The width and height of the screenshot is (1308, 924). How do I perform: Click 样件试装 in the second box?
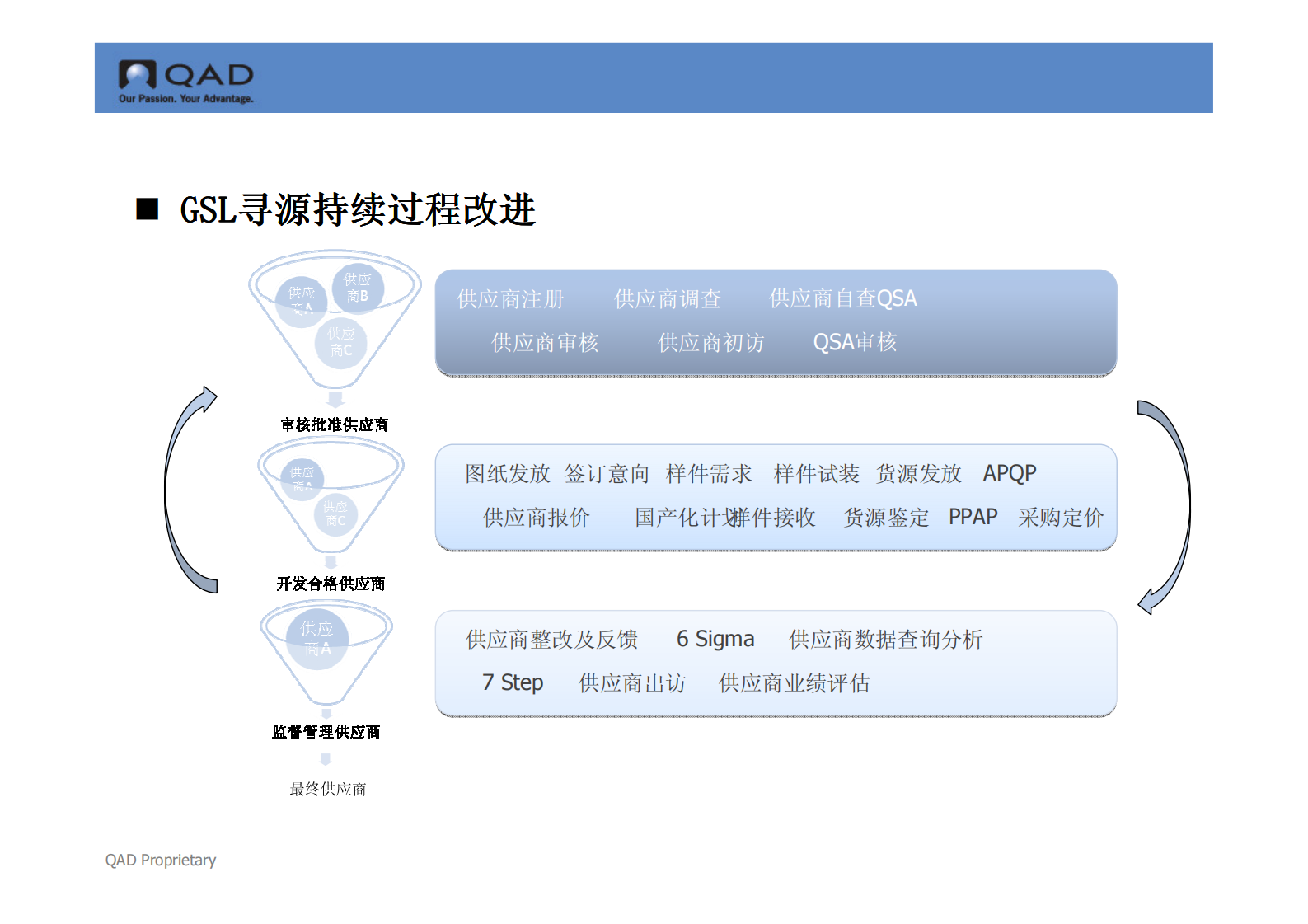coord(817,473)
